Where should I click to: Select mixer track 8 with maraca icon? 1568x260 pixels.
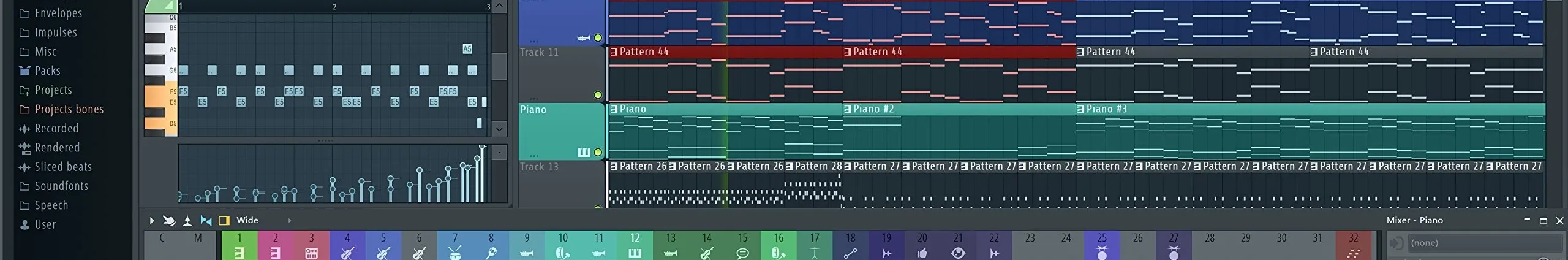point(491,245)
